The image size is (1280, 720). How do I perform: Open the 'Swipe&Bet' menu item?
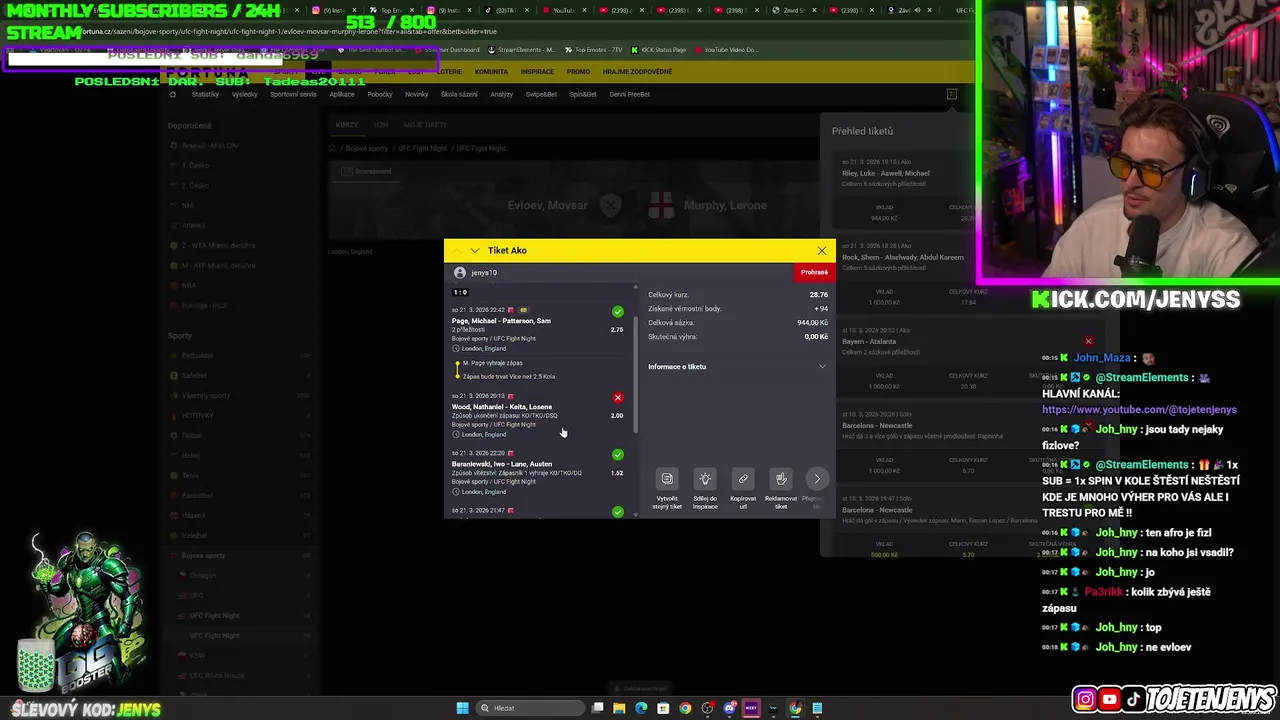coord(541,94)
